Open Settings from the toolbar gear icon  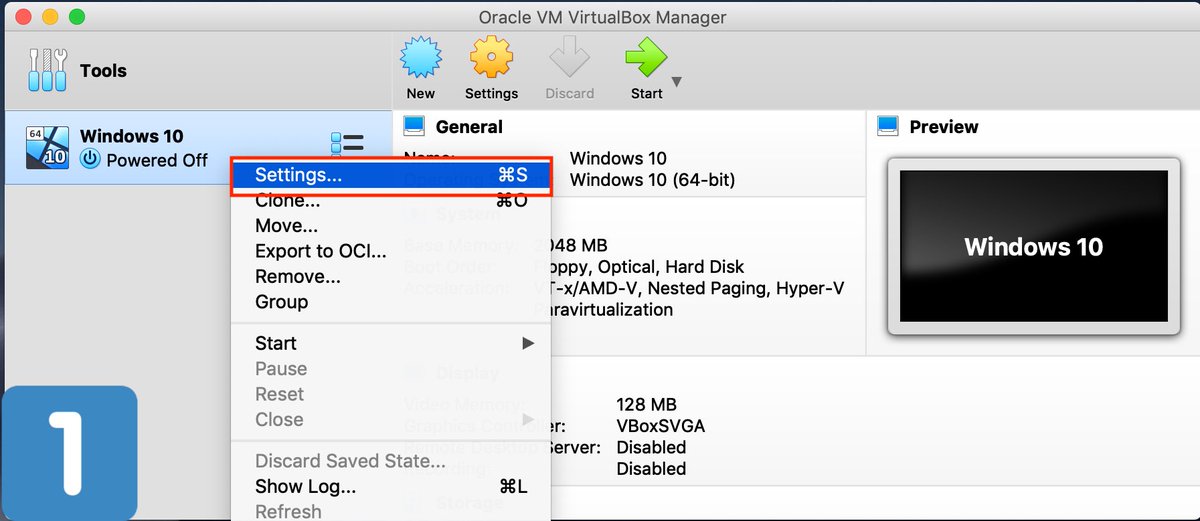(x=491, y=58)
